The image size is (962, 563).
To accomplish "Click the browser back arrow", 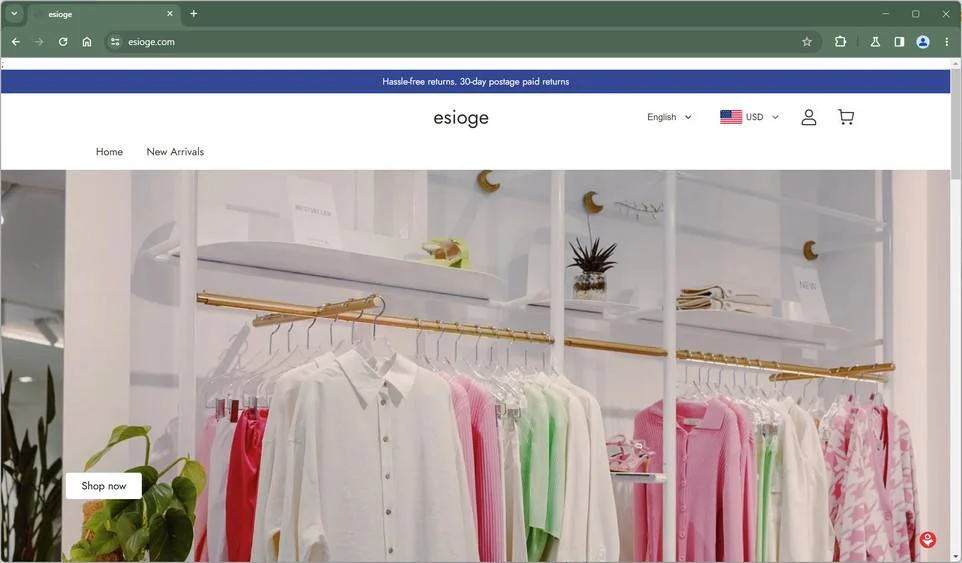I will (x=16, y=42).
